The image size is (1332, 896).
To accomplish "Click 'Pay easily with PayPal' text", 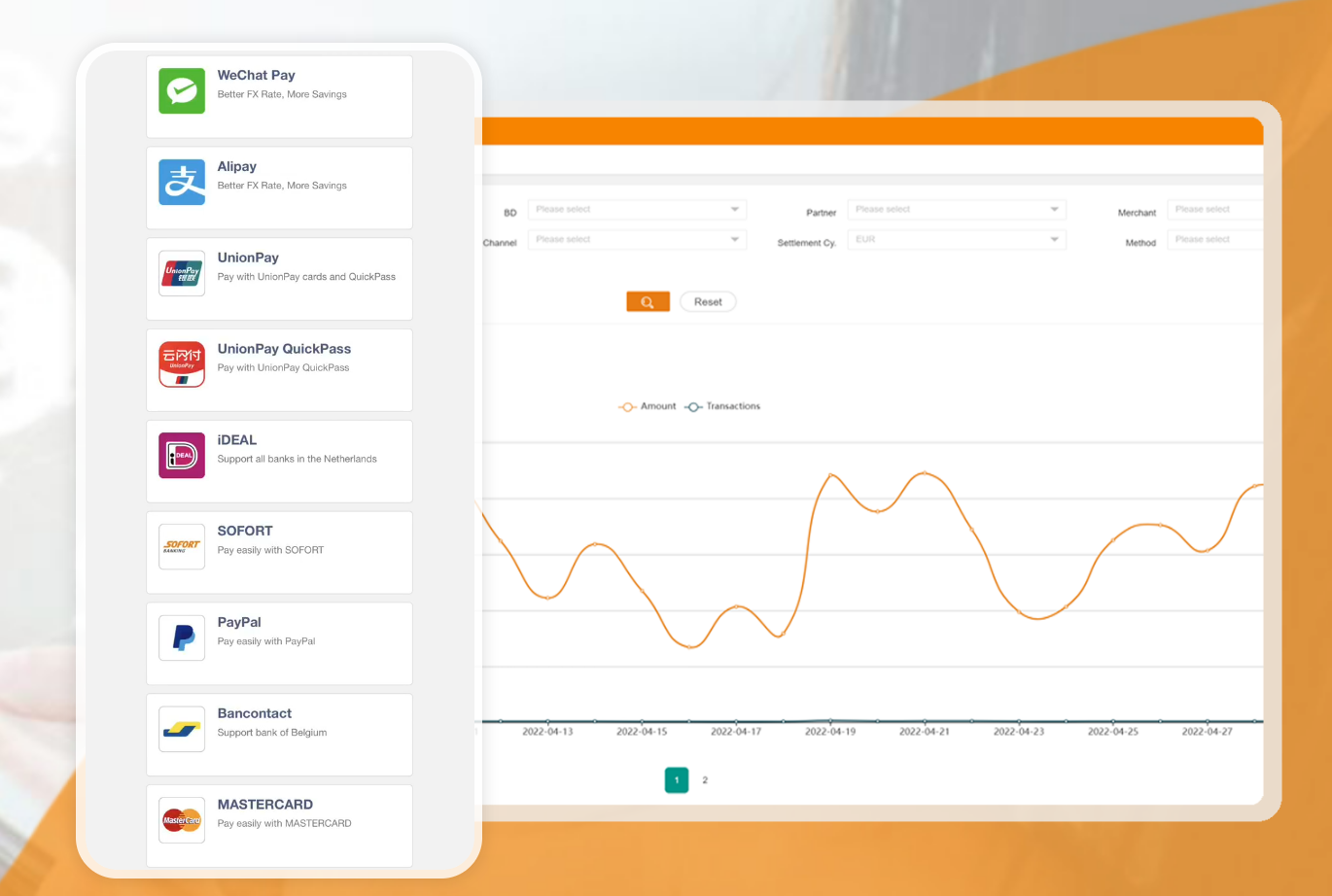I will tap(265, 641).
